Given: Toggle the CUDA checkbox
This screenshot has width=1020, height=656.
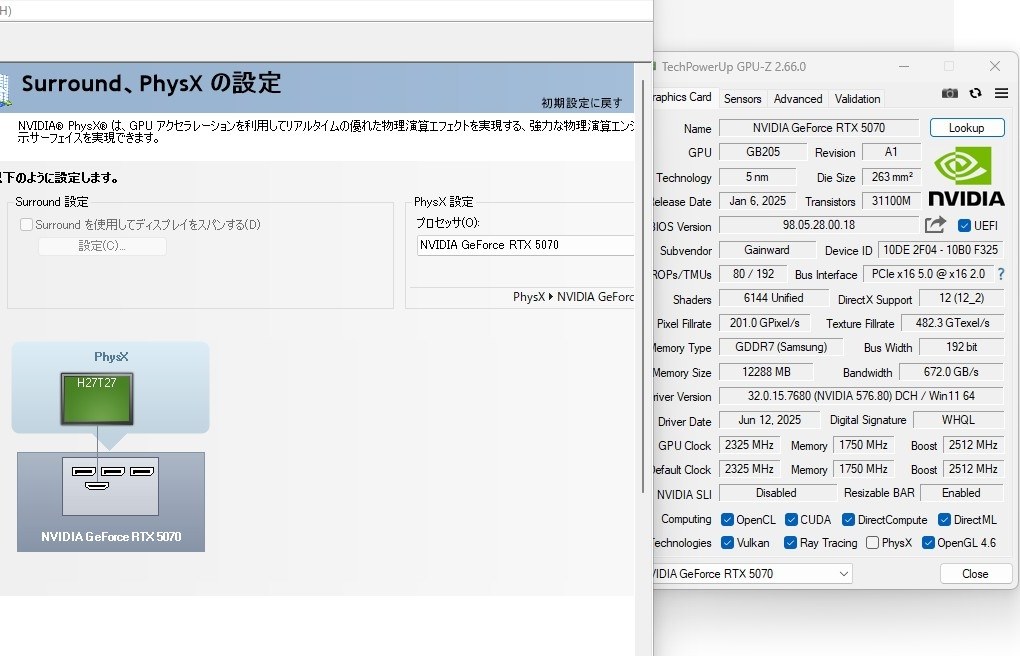Looking at the screenshot, I should point(791,520).
